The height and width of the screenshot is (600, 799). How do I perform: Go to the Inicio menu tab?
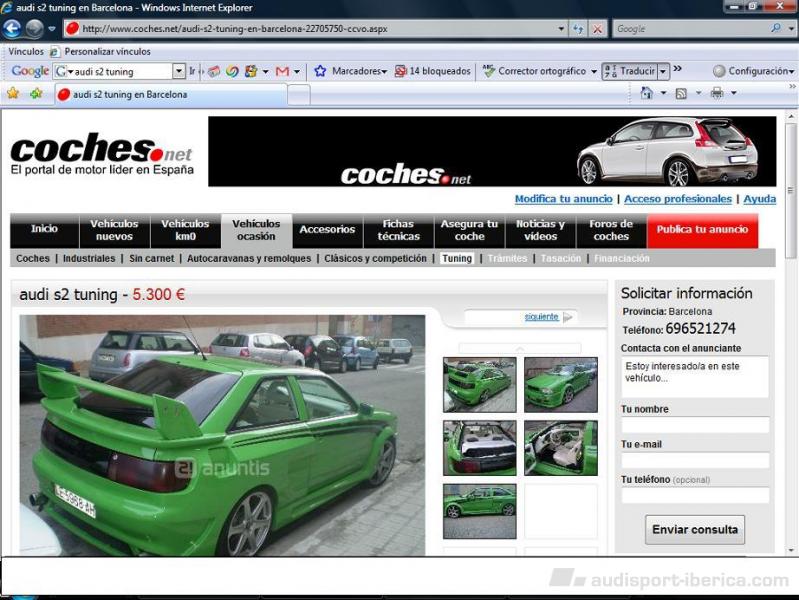pyautogui.click(x=44, y=229)
